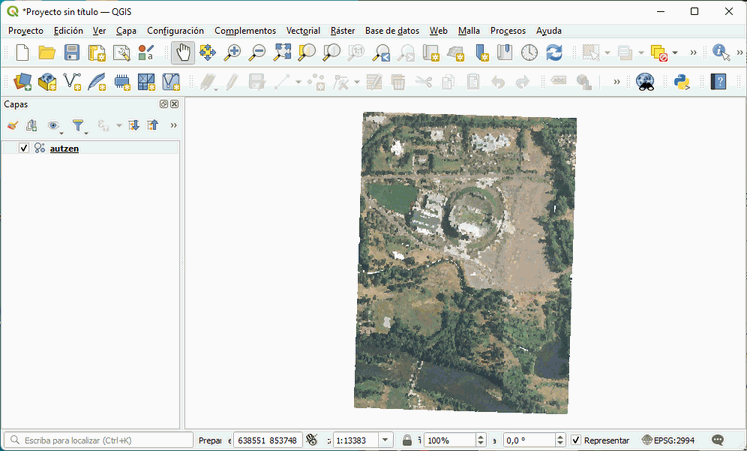The height and width of the screenshot is (451, 747).
Task: Close the Capas panel
Action: [174, 104]
